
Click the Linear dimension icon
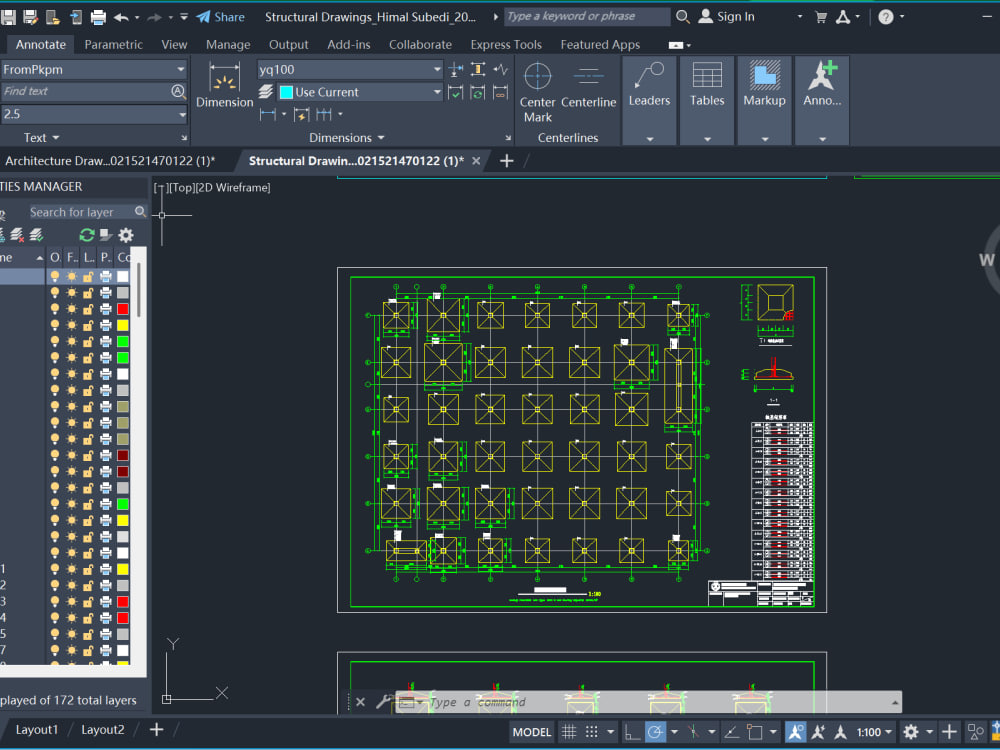[268, 114]
